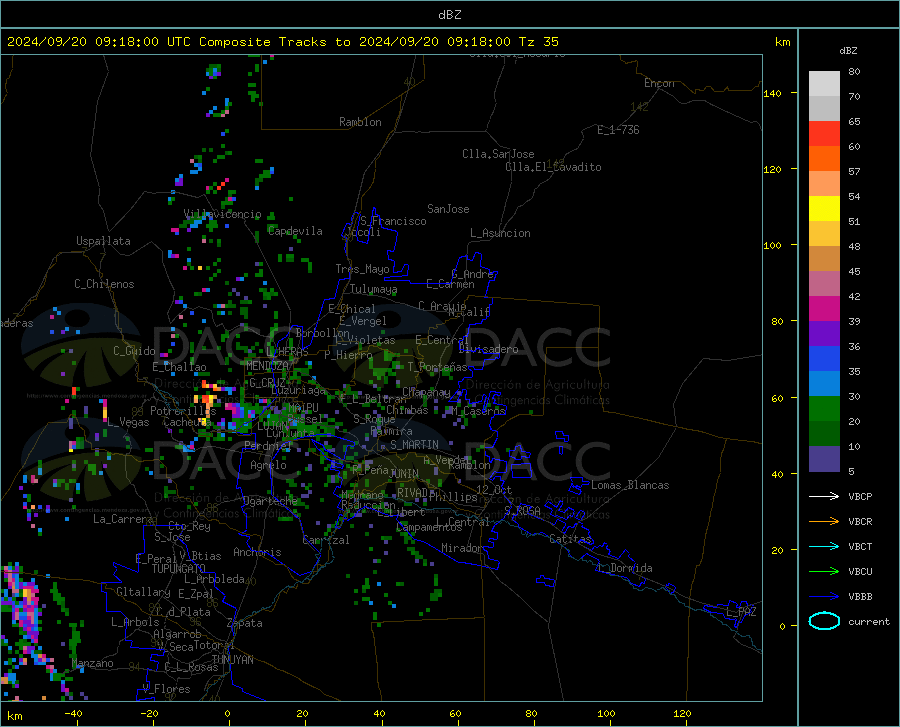Image resolution: width=900 pixels, height=727 pixels.
Task: Click the 'km' label at top right
Action: pyautogui.click(x=782, y=42)
